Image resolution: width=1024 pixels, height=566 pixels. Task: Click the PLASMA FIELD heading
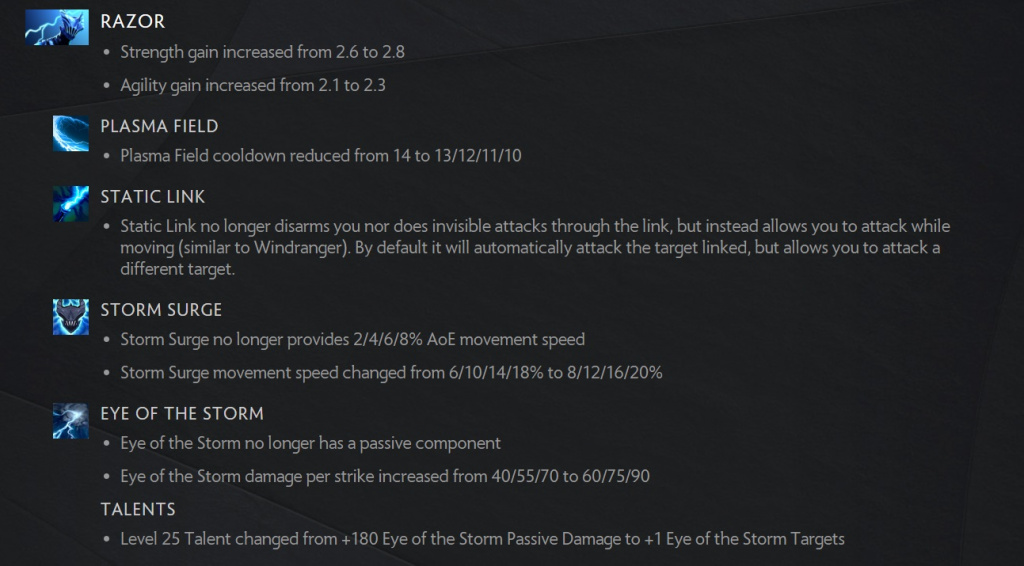tap(159, 126)
